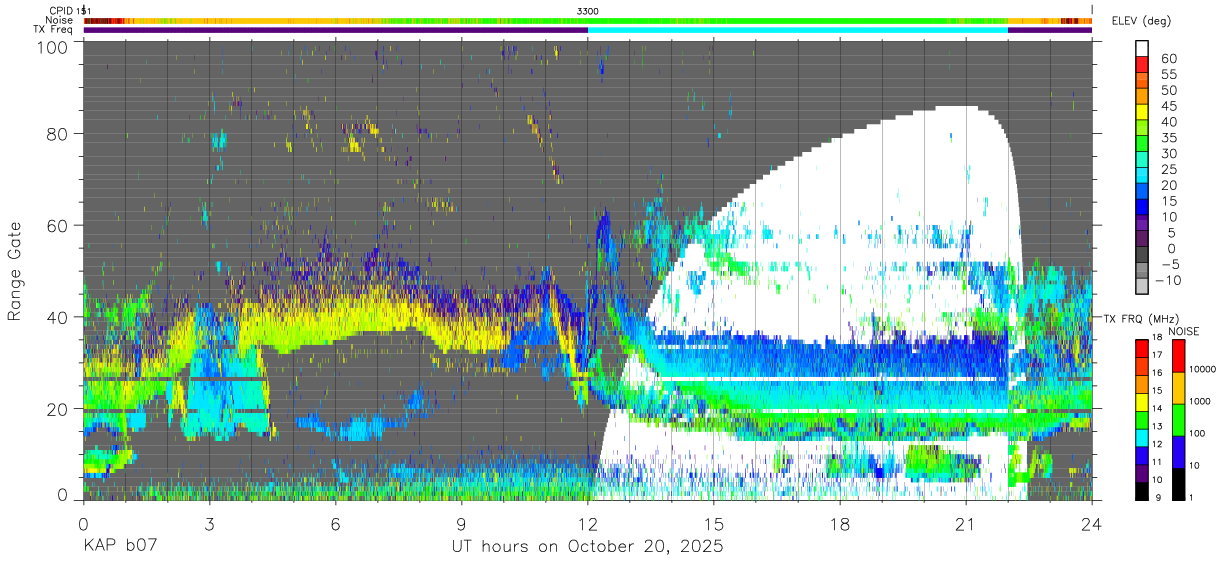Click the 15 tick on UT hours axis
Image resolution: width=1228 pixels, height=567 pixels.
coord(714,524)
